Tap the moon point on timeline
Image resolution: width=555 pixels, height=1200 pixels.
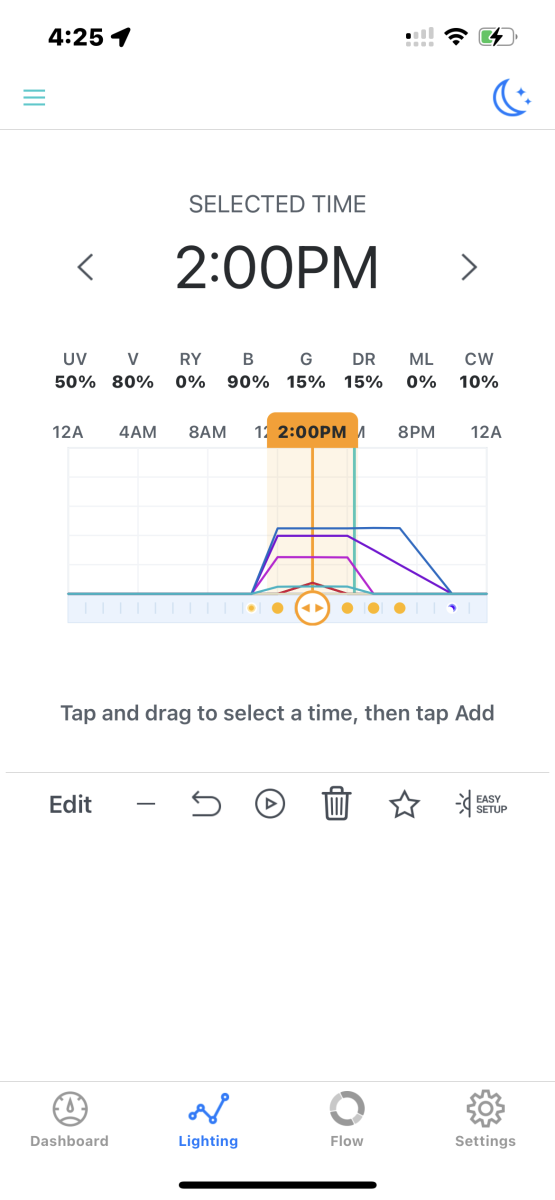tap(451, 608)
